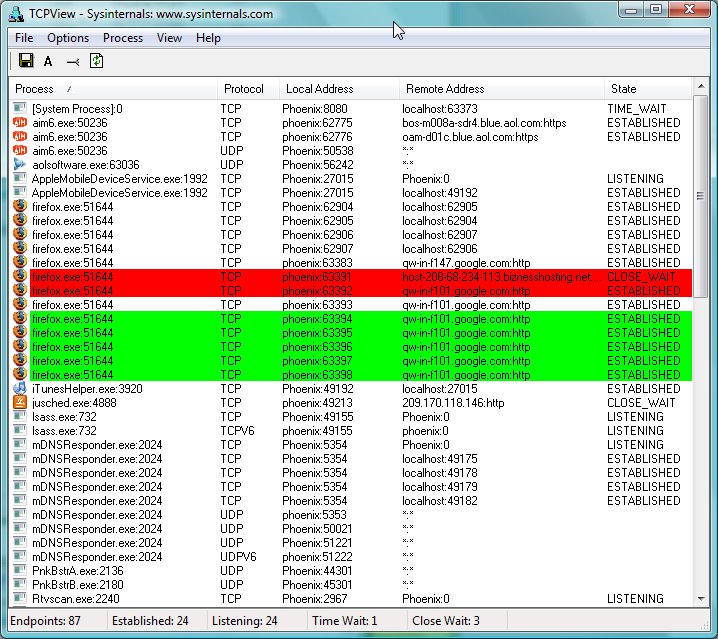Click mDNSResponder icon on localhost:49175 row
This screenshot has height=639, width=718.
pos(20,458)
